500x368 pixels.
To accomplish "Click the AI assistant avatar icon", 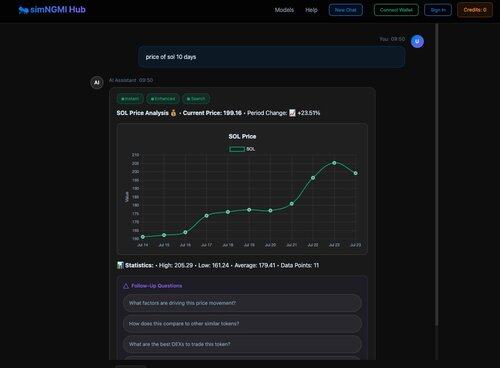I will tap(97, 82).
